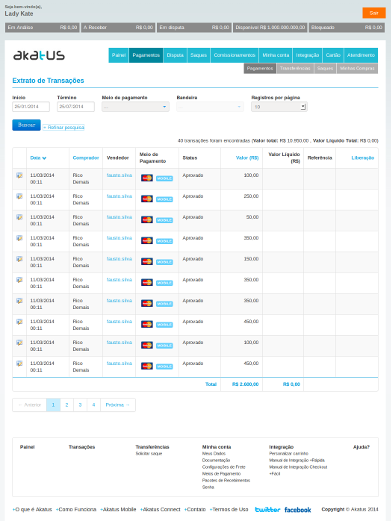Click the Mobile badge in first row

pos(164,178)
